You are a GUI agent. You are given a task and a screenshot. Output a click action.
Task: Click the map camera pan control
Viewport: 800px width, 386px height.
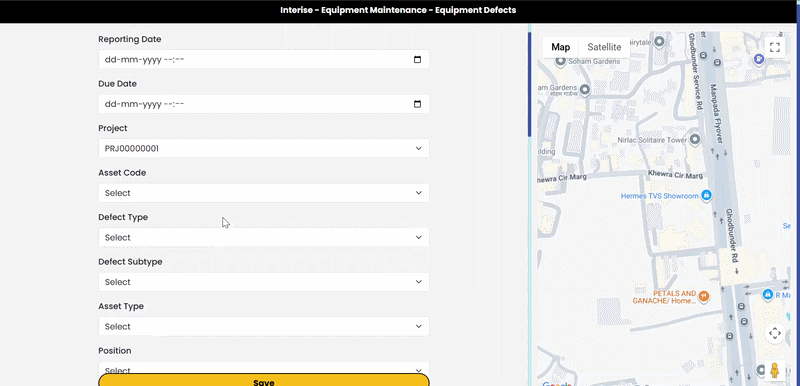pyautogui.click(x=774, y=333)
